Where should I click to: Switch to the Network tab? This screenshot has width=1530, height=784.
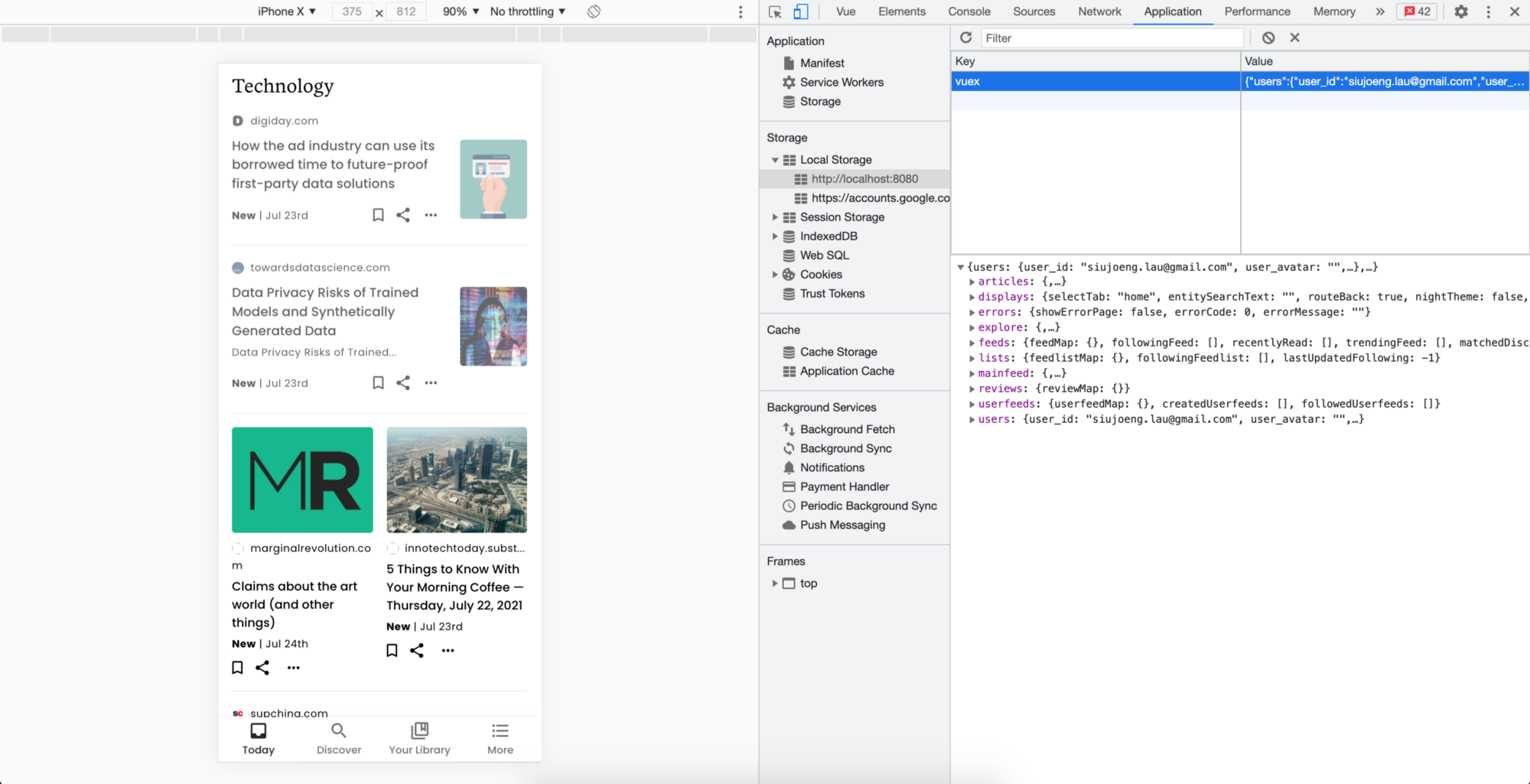[1099, 11]
